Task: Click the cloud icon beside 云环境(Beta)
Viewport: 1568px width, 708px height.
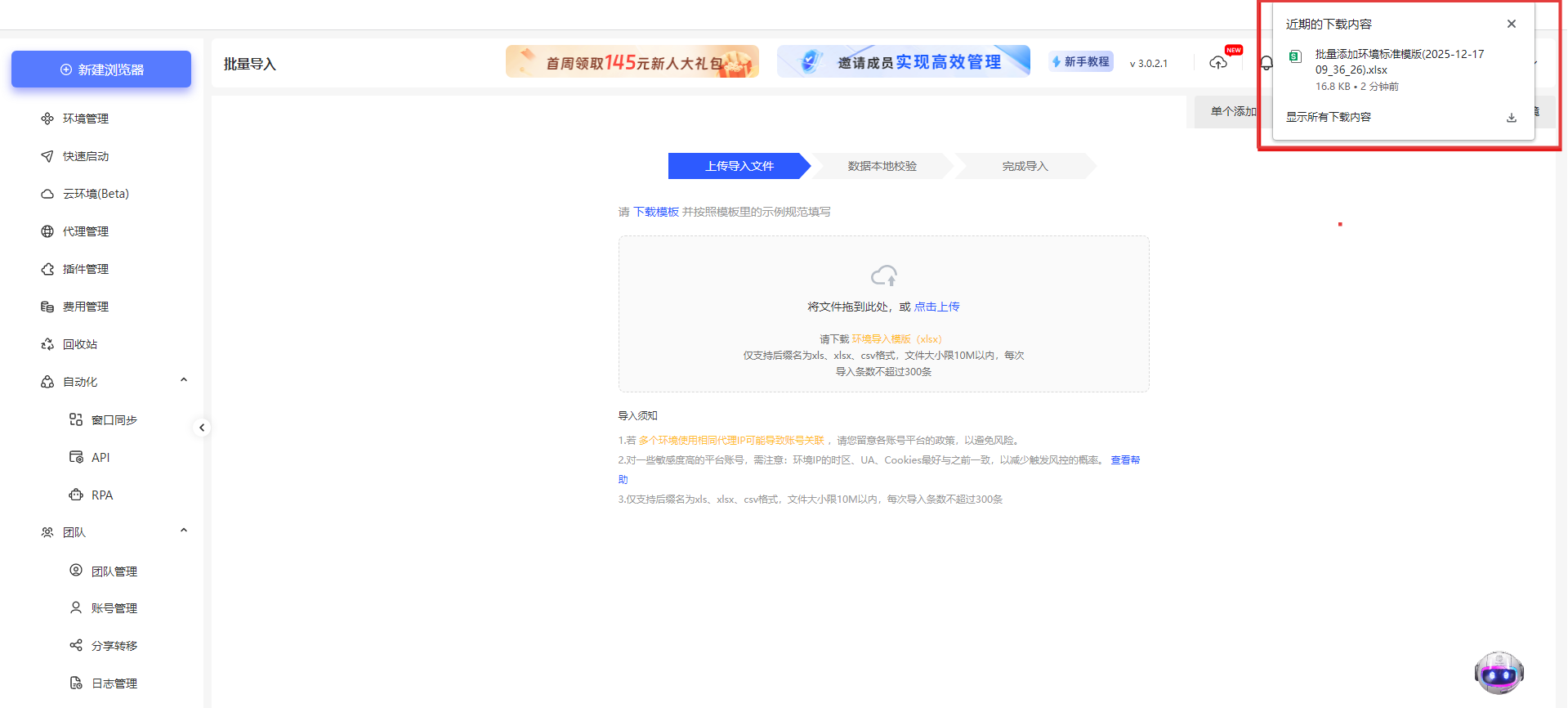Action: click(x=47, y=194)
